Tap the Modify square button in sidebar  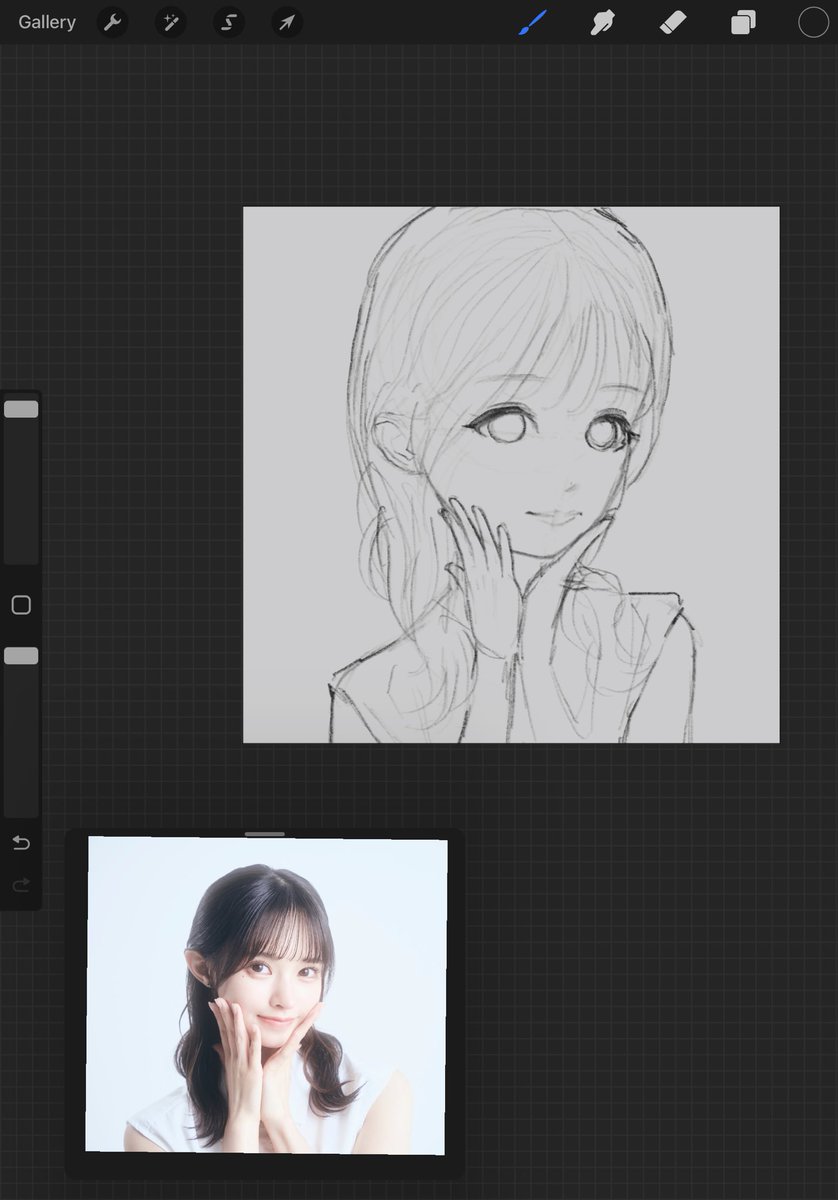[21, 605]
